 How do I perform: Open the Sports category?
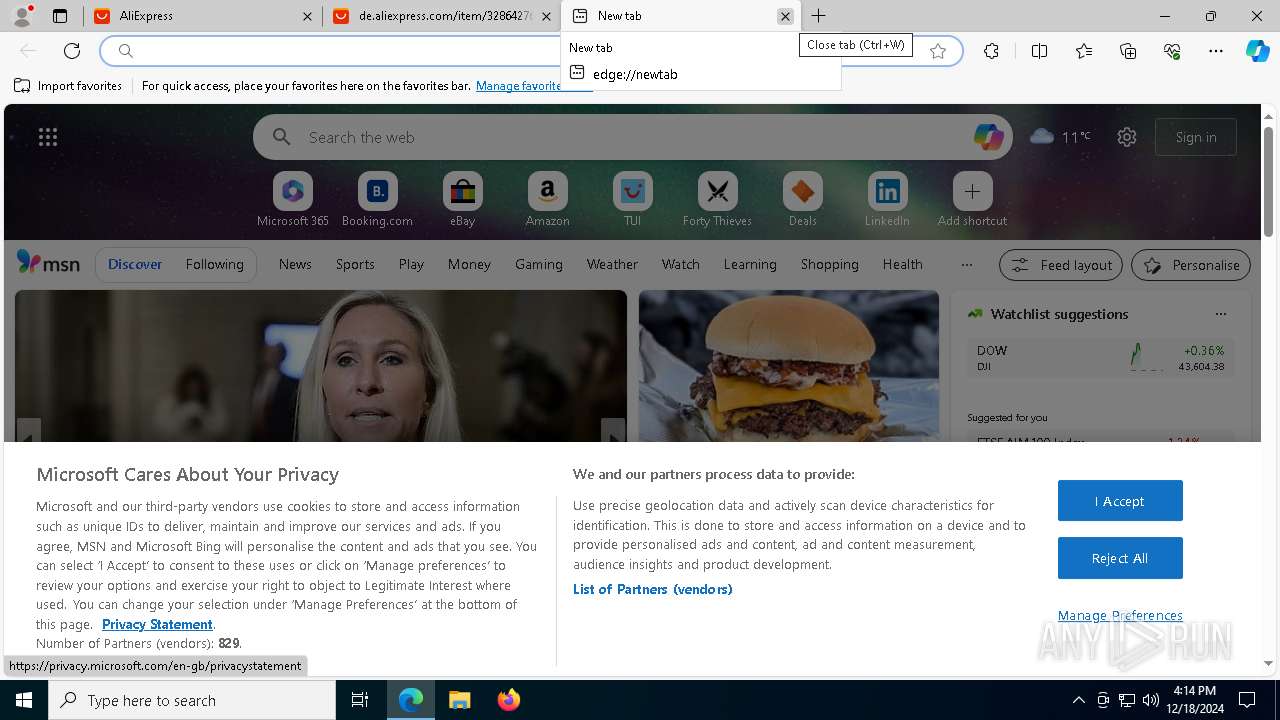pyautogui.click(x=355, y=264)
